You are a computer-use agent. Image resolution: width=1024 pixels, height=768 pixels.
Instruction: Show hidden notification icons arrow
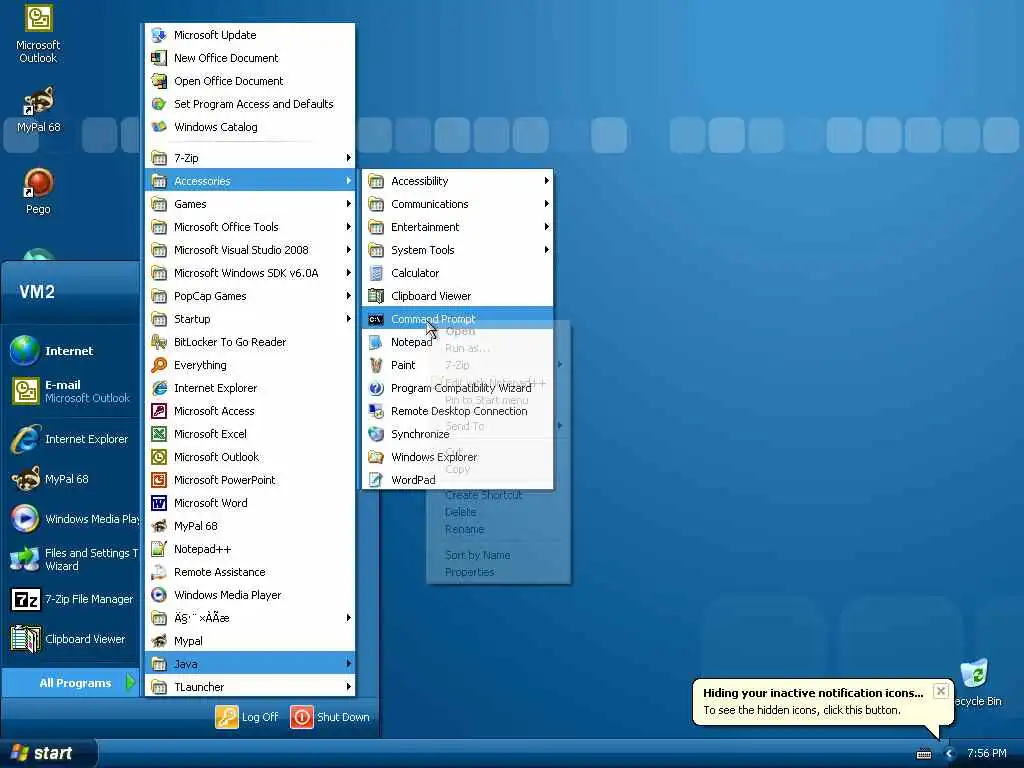pos(950,754)
